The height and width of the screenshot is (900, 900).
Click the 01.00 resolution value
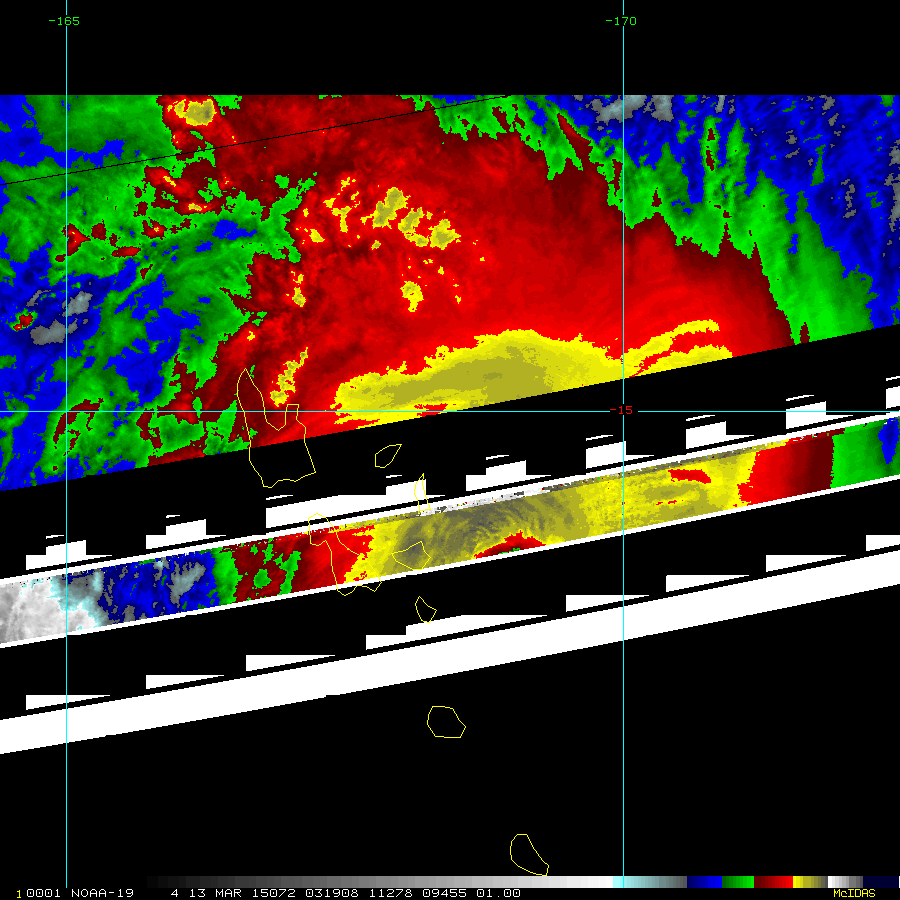coord(499,893)
